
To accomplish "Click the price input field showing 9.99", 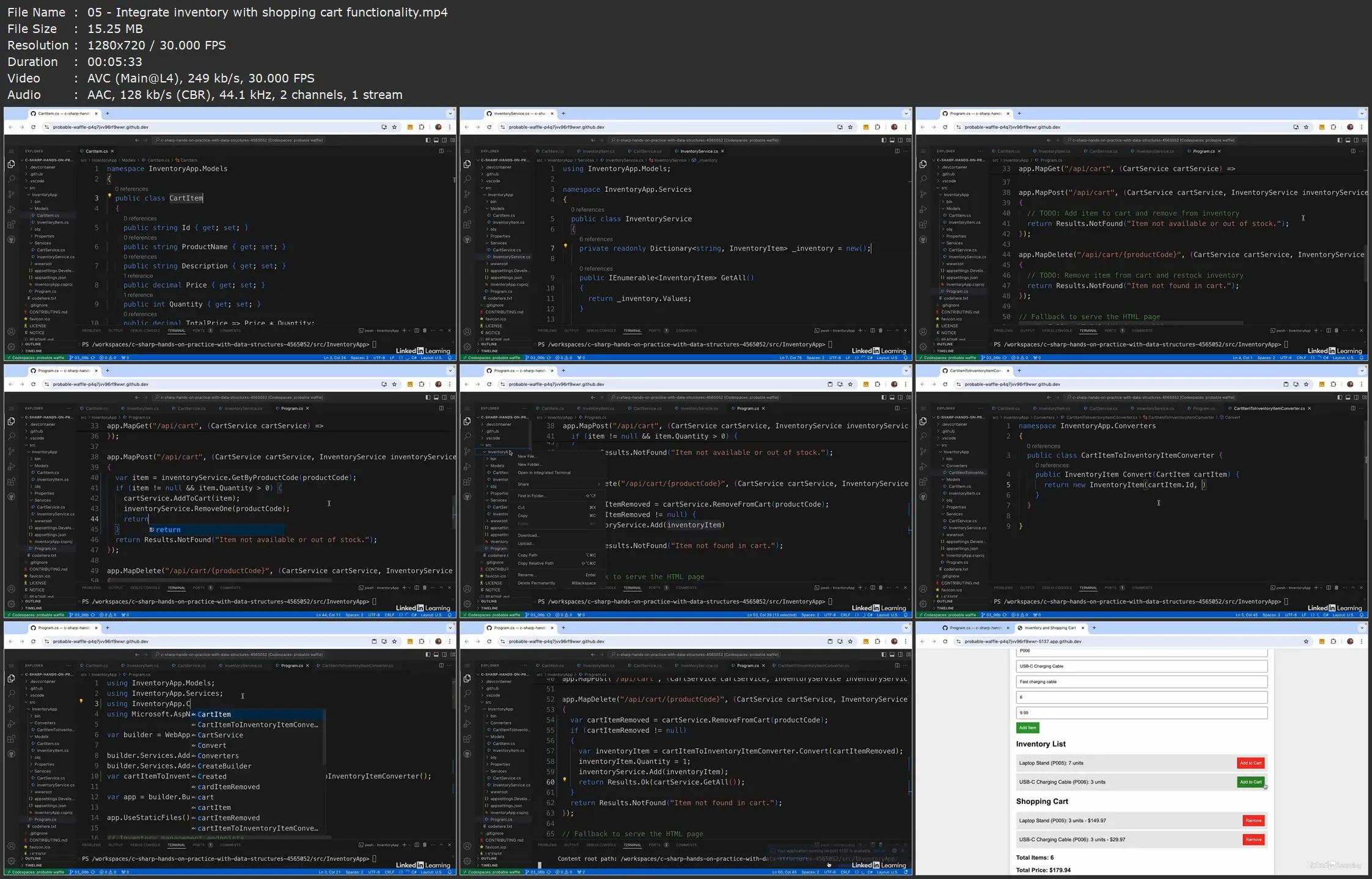I will [x=1141, y=712].
